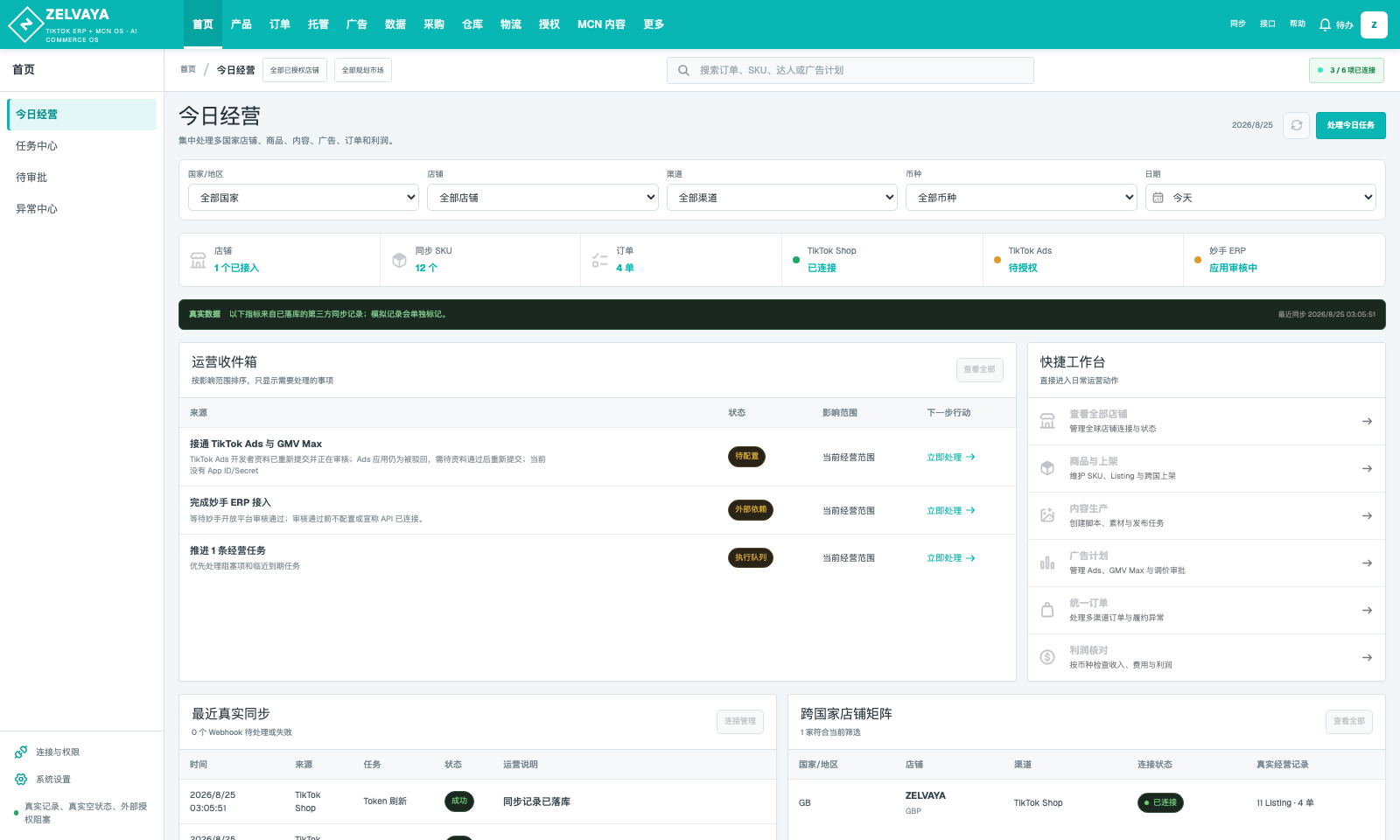Click the store icon in 店铺 summary card

coord(199,260)
